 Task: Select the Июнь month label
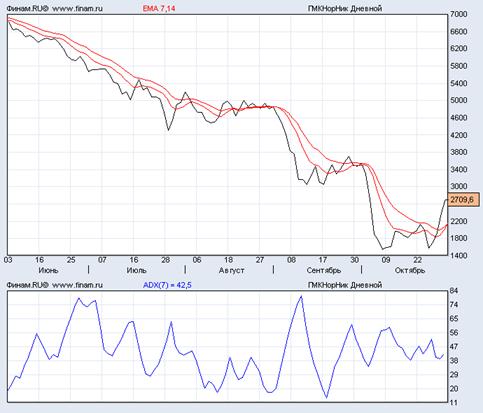coord(48,270)
